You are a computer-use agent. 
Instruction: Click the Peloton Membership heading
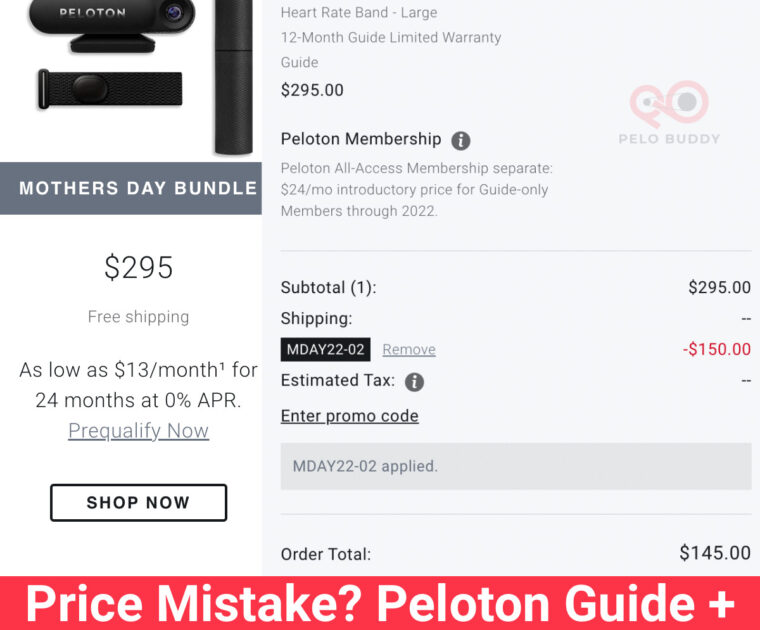361,139
